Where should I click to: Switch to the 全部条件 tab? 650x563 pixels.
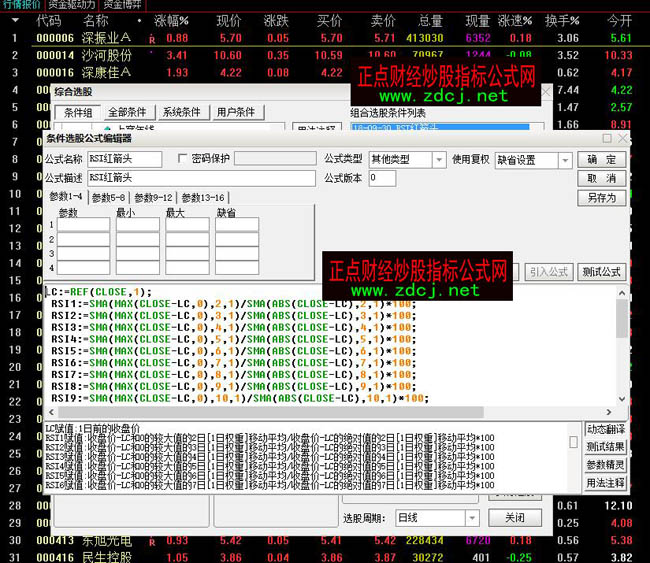coord(129,113)
